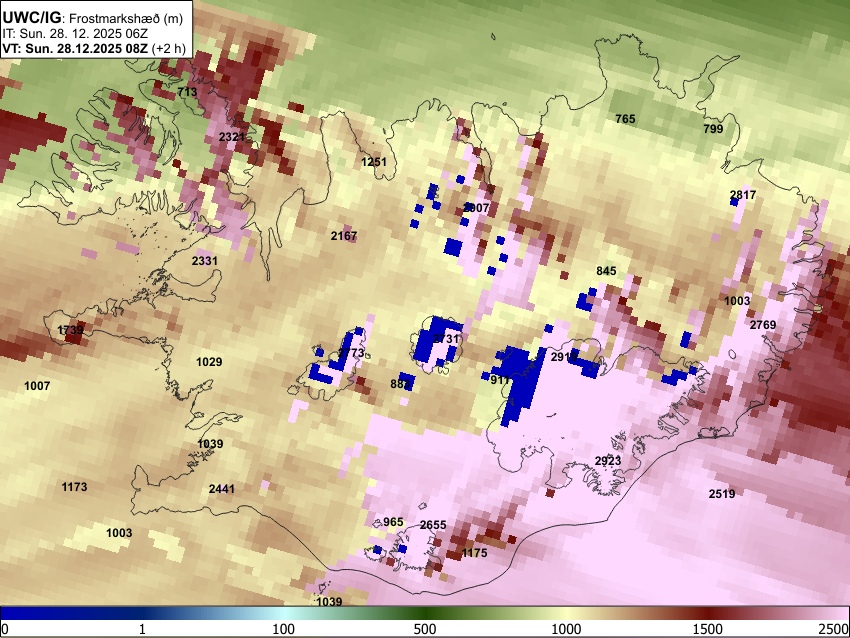The image size is (850, 638).
Task: Click the map value 2923
Action: pos(608,461)
